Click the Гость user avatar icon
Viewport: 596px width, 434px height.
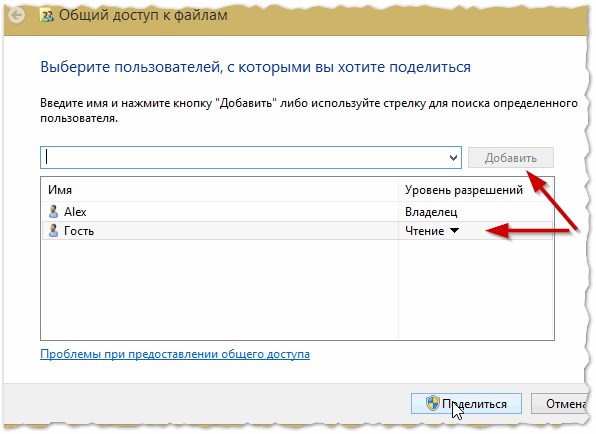[x=54, y=231]
